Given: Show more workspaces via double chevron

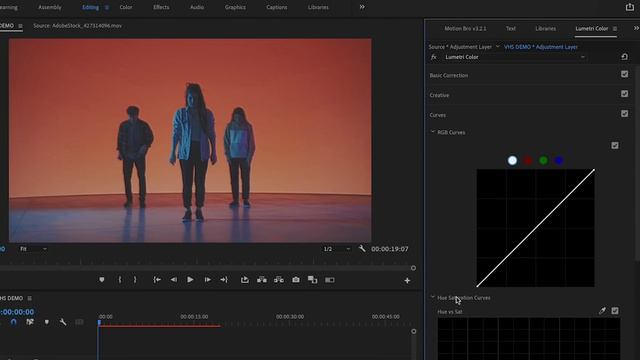Looking at the screenshot, I should [x=362, y=7].
